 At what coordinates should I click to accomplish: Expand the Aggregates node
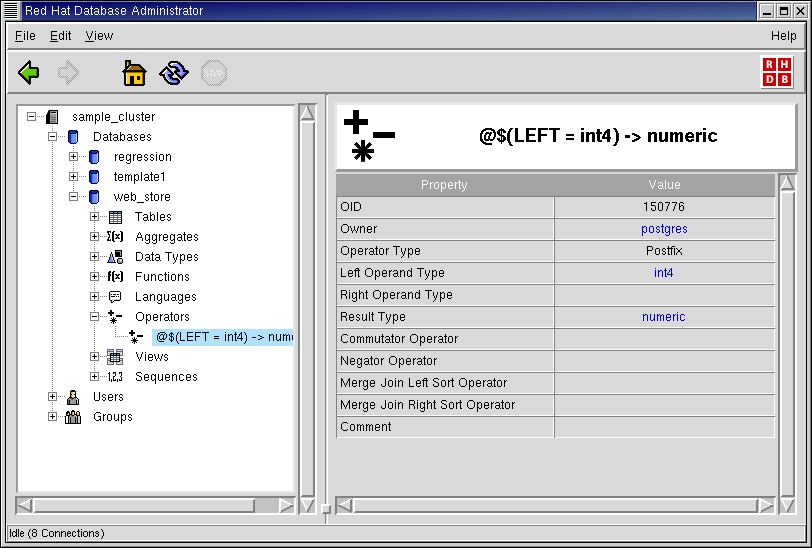[x=94, y=237]
